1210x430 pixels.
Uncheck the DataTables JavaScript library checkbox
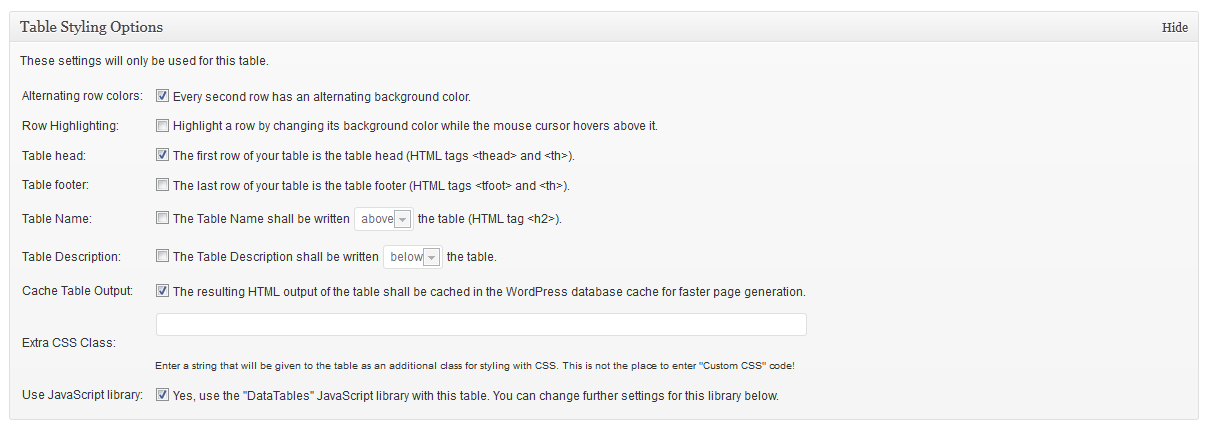(x=162, y=395)
